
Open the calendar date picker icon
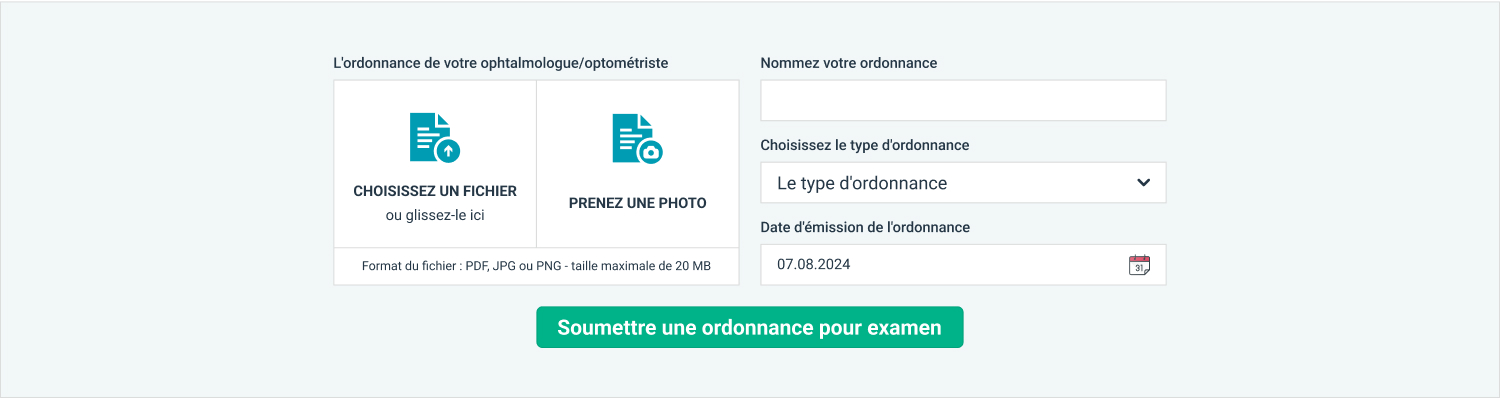point(1139,265)
